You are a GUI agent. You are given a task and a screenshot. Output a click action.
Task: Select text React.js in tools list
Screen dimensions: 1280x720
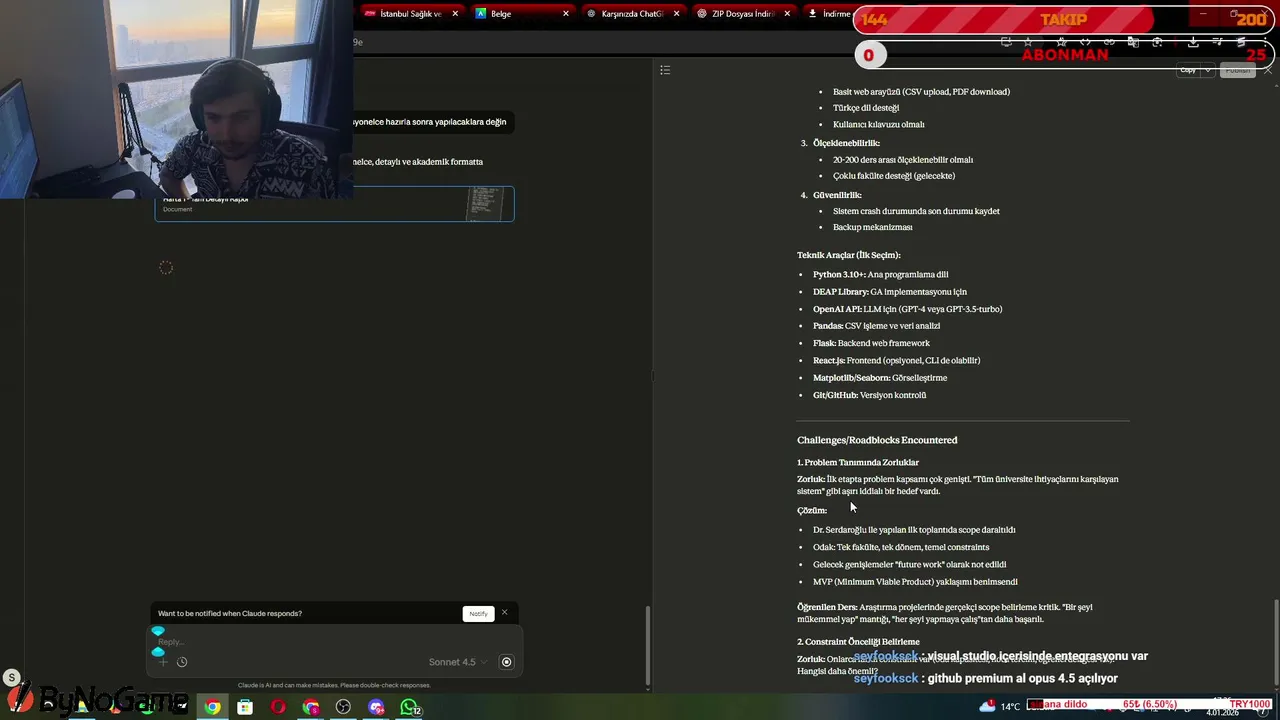[828, 360]
